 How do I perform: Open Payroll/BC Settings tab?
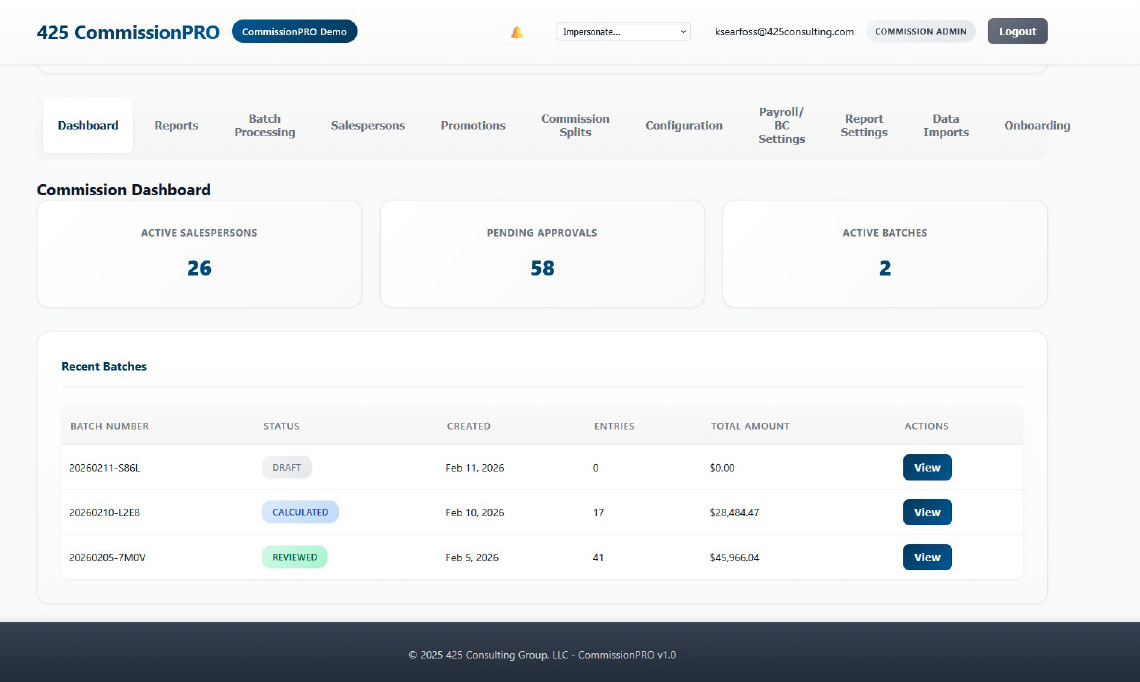781,126
